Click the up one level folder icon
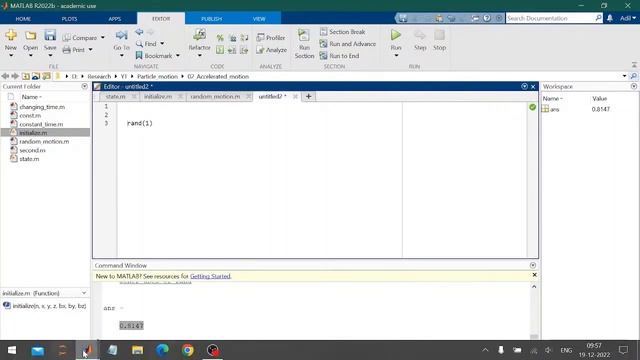Image resolution: width=640 pixels, height=360 pixels. click(26, 76)
